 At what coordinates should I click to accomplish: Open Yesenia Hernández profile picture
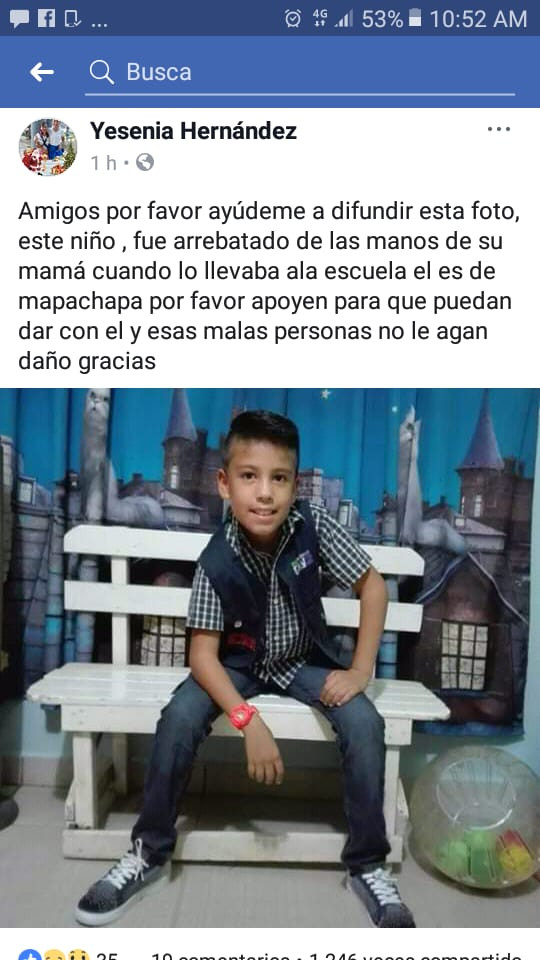[x=48, y=147]
